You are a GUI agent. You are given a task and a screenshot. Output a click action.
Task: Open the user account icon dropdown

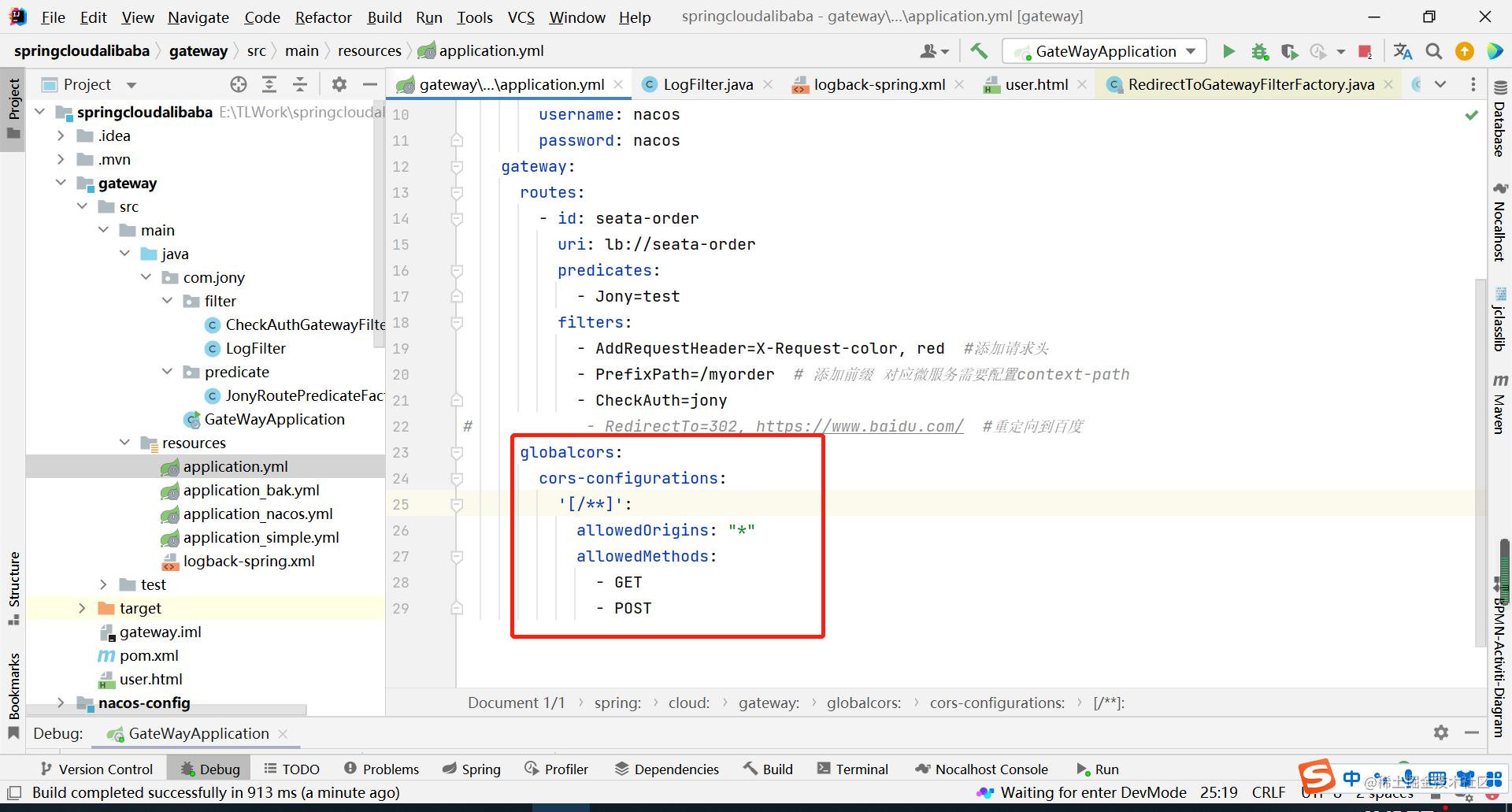click(x=935, y=51)
